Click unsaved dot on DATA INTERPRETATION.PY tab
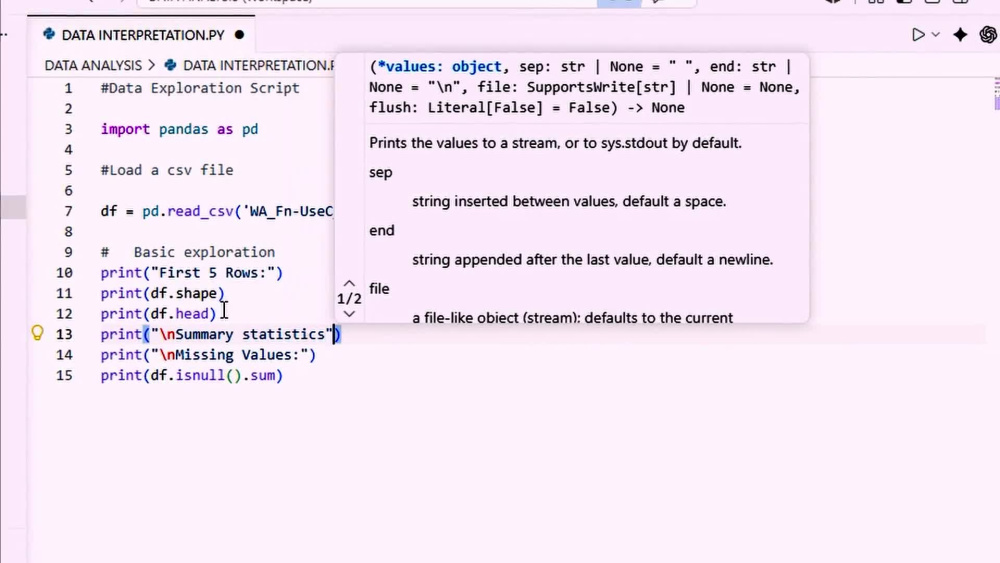 point(239,35)
